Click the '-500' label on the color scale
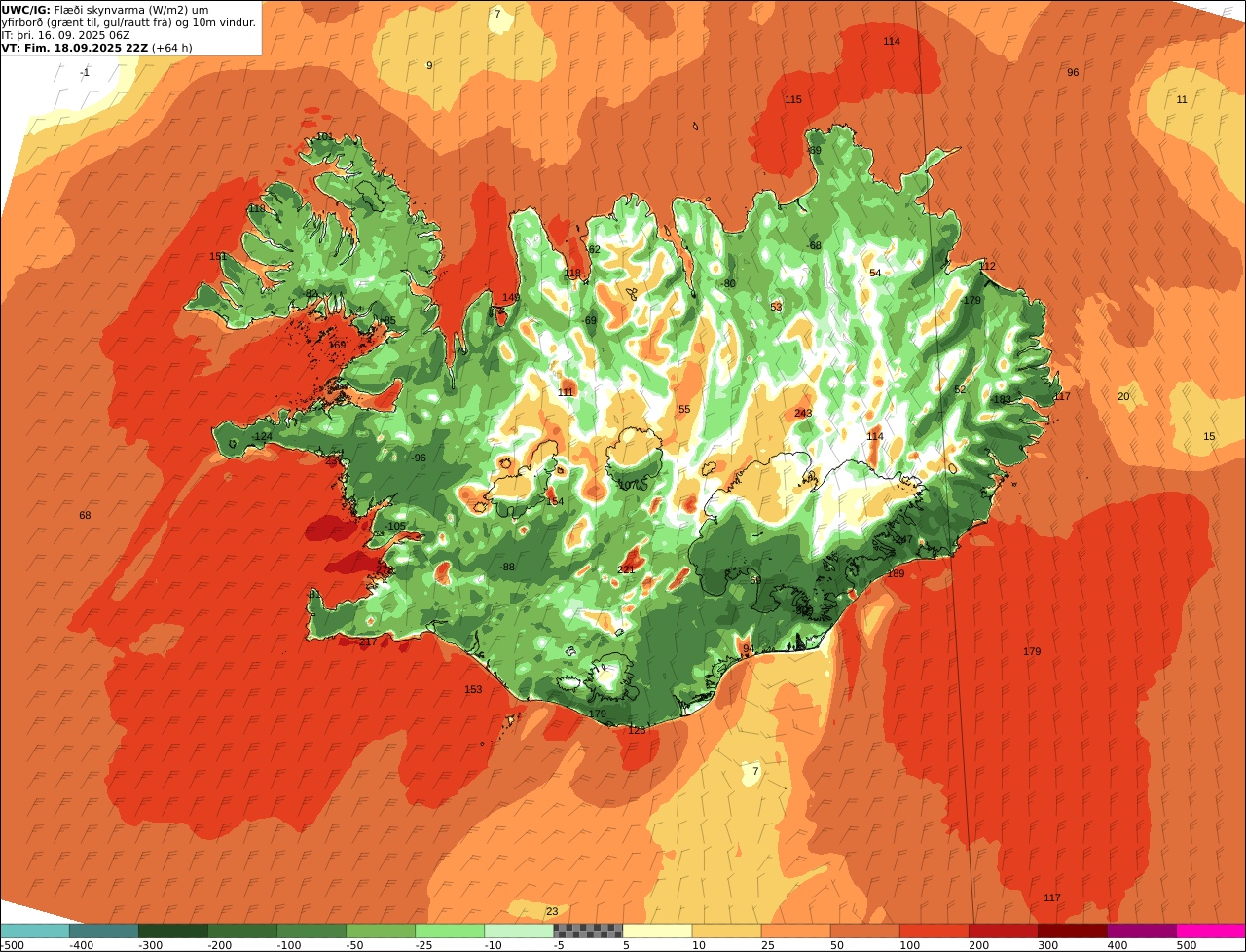Viewport: 1246px width, 952px height. 12,945
